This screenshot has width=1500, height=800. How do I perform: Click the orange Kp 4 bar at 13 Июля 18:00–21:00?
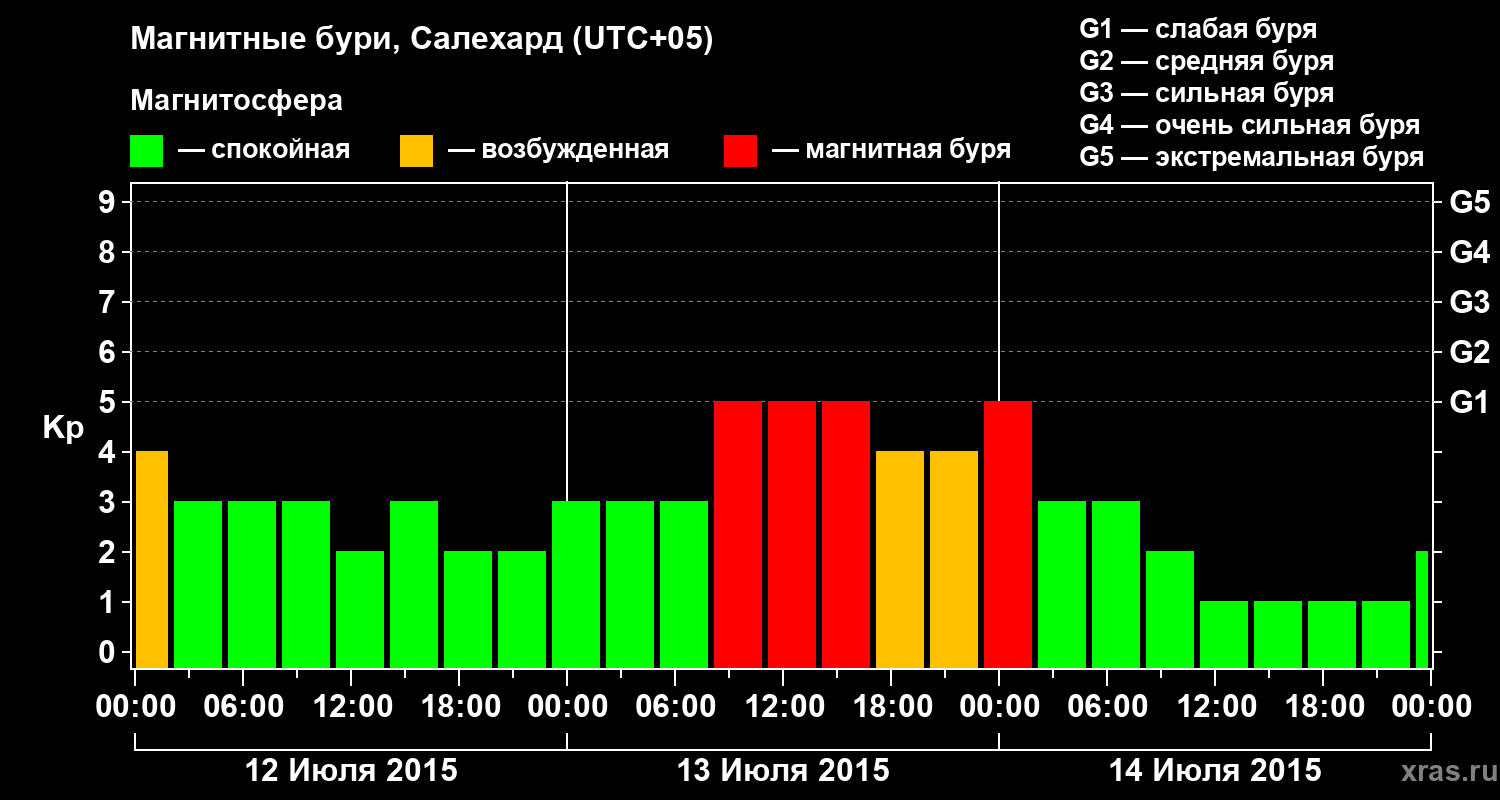[x=900, y=559]
